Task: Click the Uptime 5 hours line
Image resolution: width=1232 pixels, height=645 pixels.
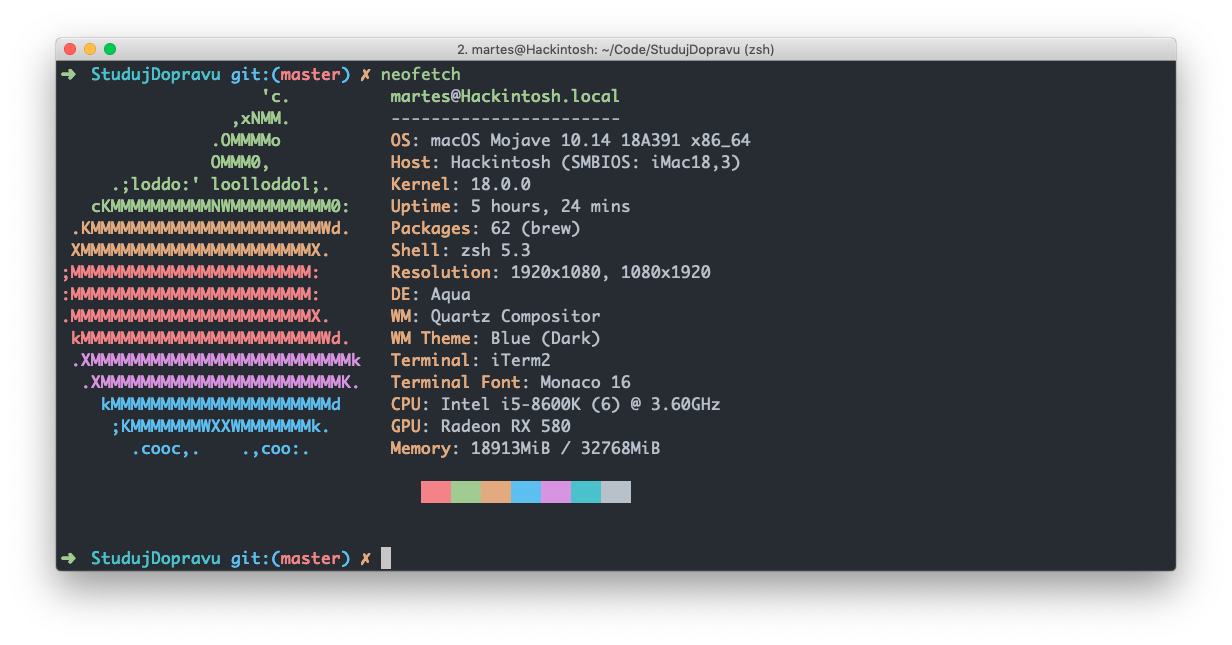Action: [510, 207]
